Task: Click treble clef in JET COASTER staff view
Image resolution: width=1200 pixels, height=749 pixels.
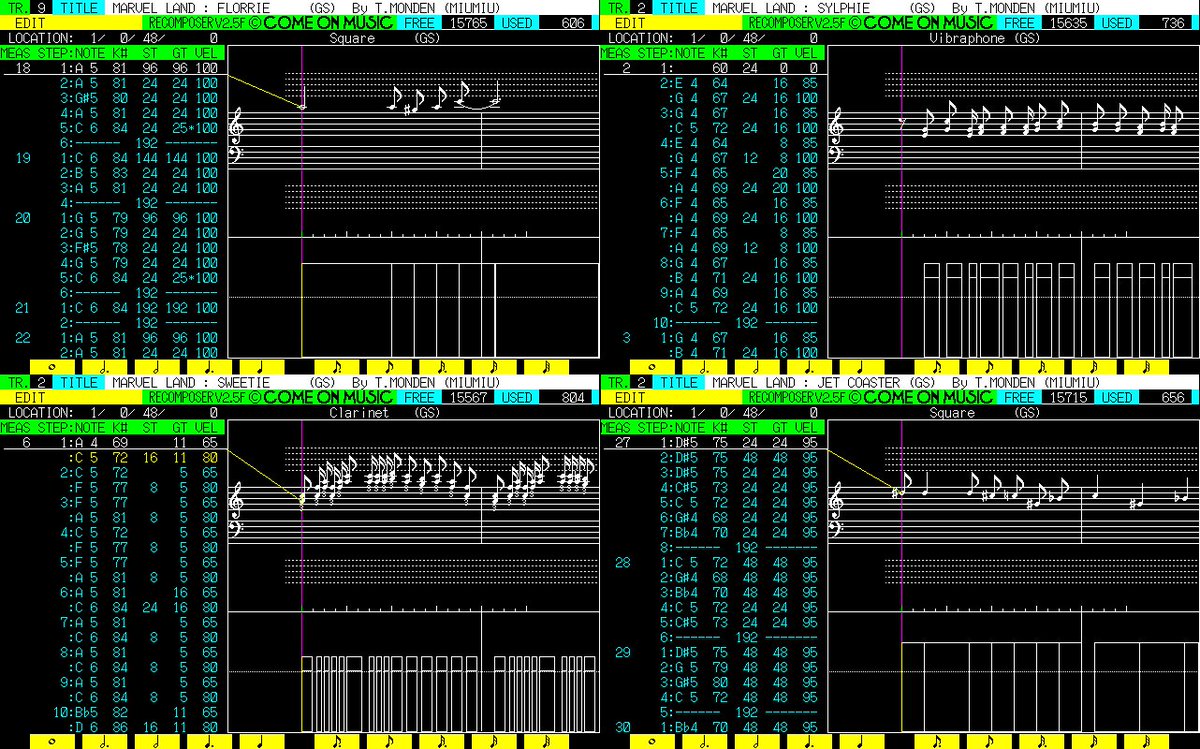Action: click(x=836, y=502)
